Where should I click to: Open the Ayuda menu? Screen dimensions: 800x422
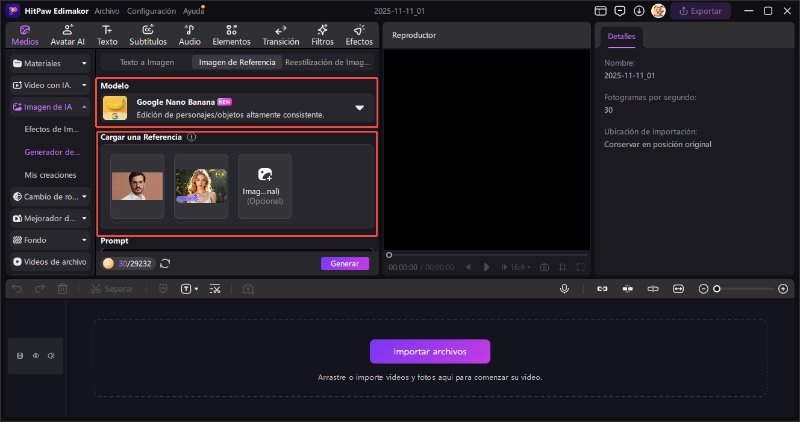(193, 11)
